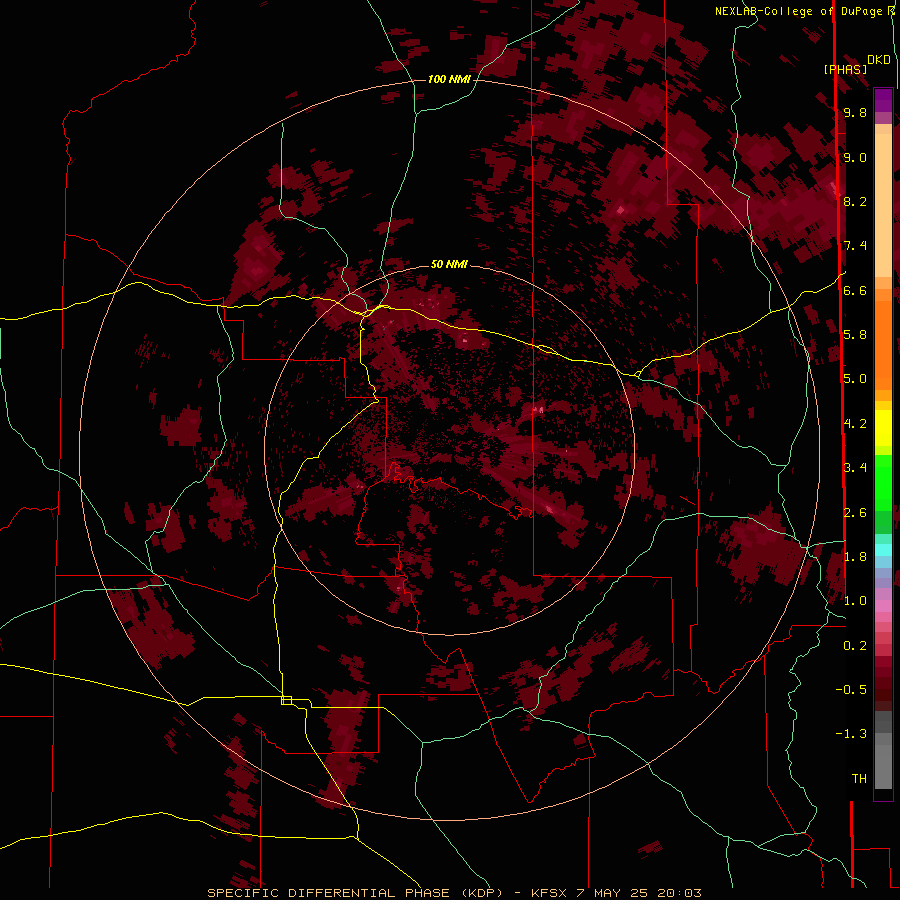900x900 pixels.
Task: Click the Specific Differential Phase KFSX caption
Action: [x=455, y=893]
